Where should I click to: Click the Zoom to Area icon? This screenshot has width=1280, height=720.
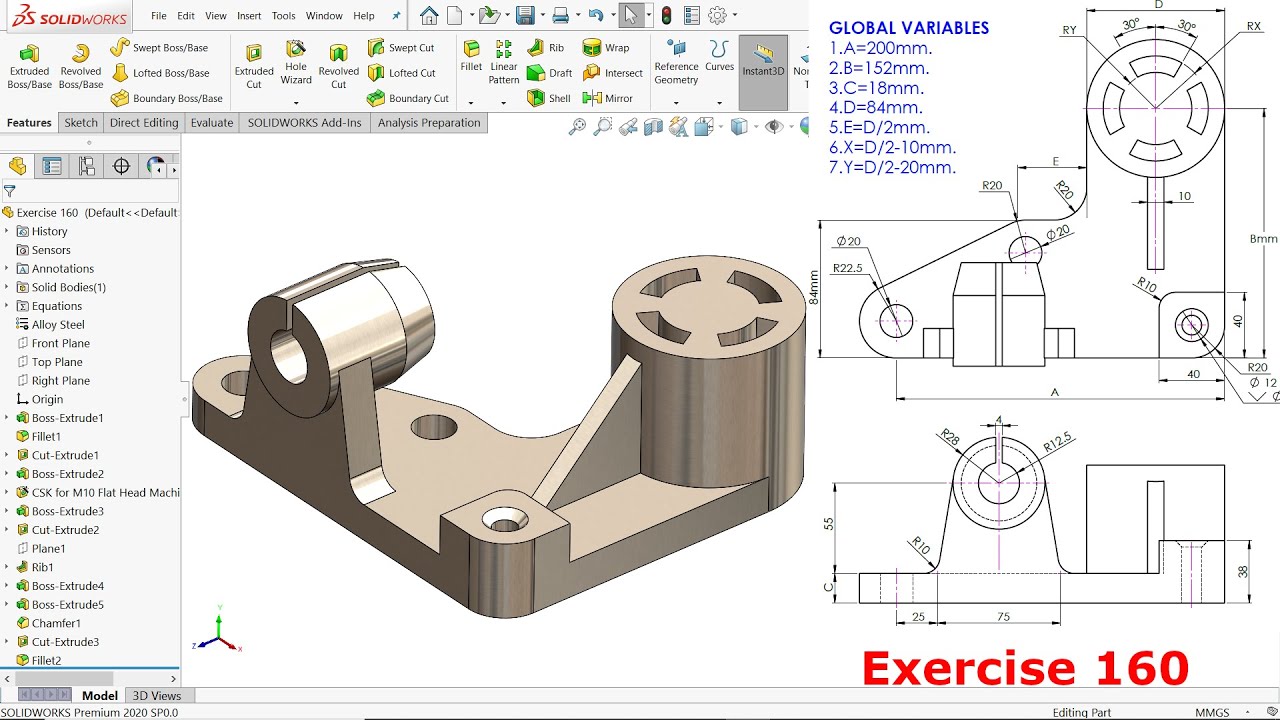pos(602,126)
